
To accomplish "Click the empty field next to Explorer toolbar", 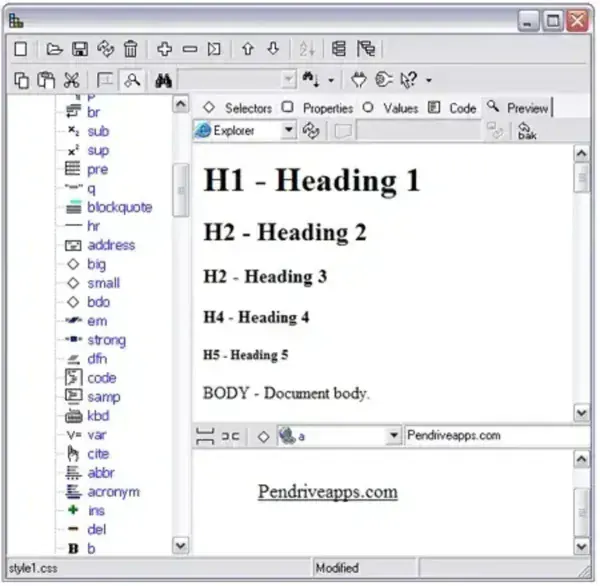I will [x=419, y=131].
